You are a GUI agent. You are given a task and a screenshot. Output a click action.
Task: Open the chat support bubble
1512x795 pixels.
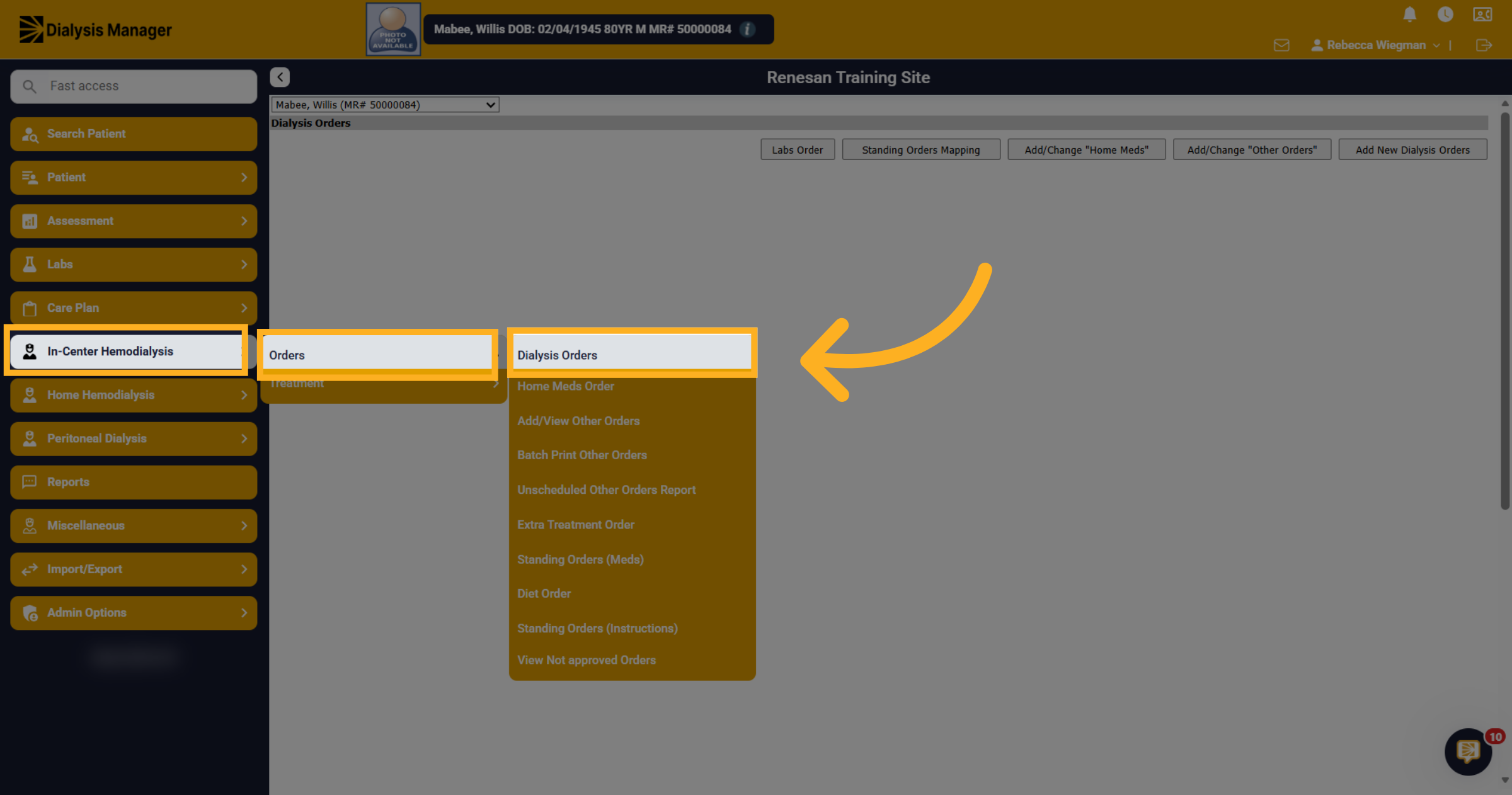[x=1469, y=751]
